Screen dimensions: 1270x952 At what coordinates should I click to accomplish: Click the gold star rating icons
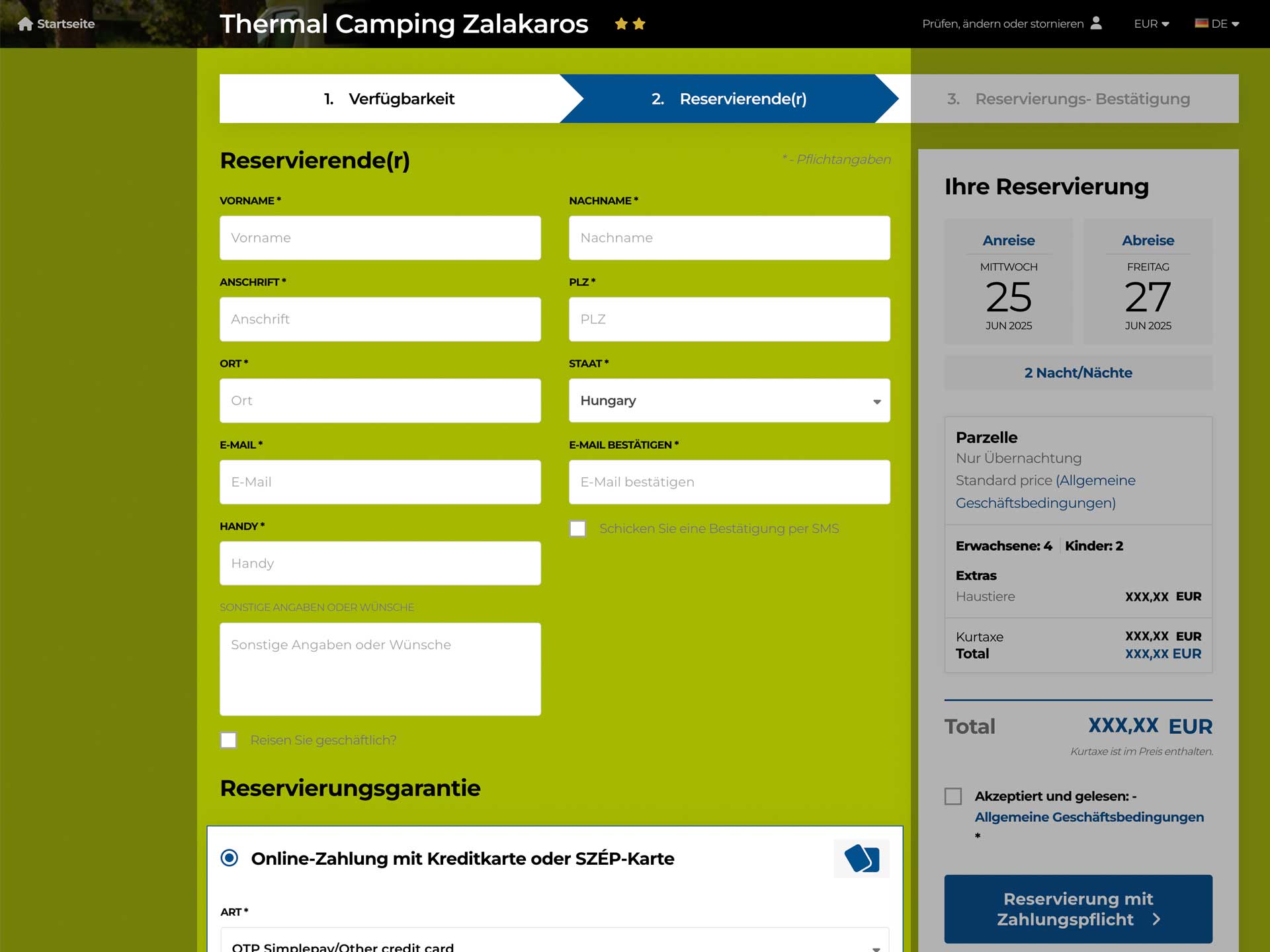[630, 24]
